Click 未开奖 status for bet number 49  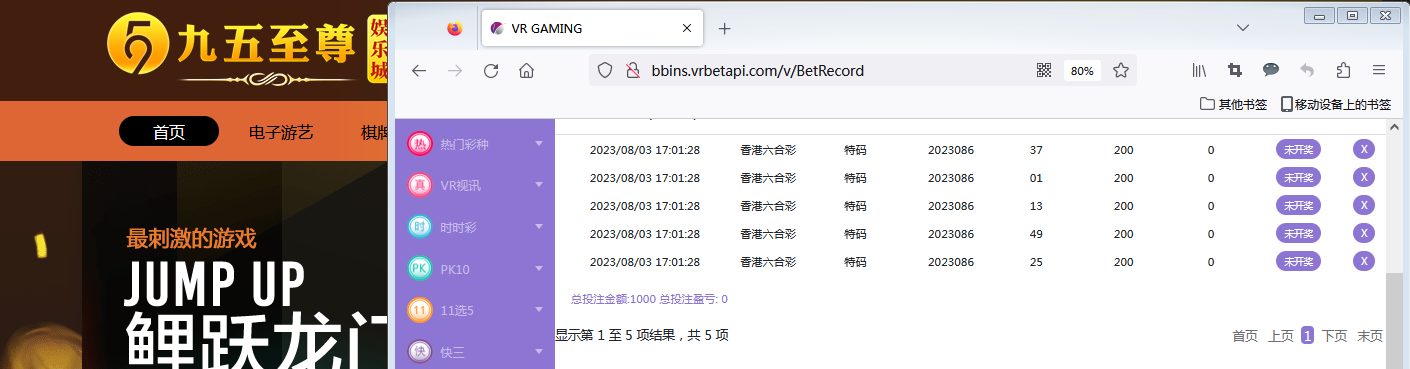[x=1298, y=234]
